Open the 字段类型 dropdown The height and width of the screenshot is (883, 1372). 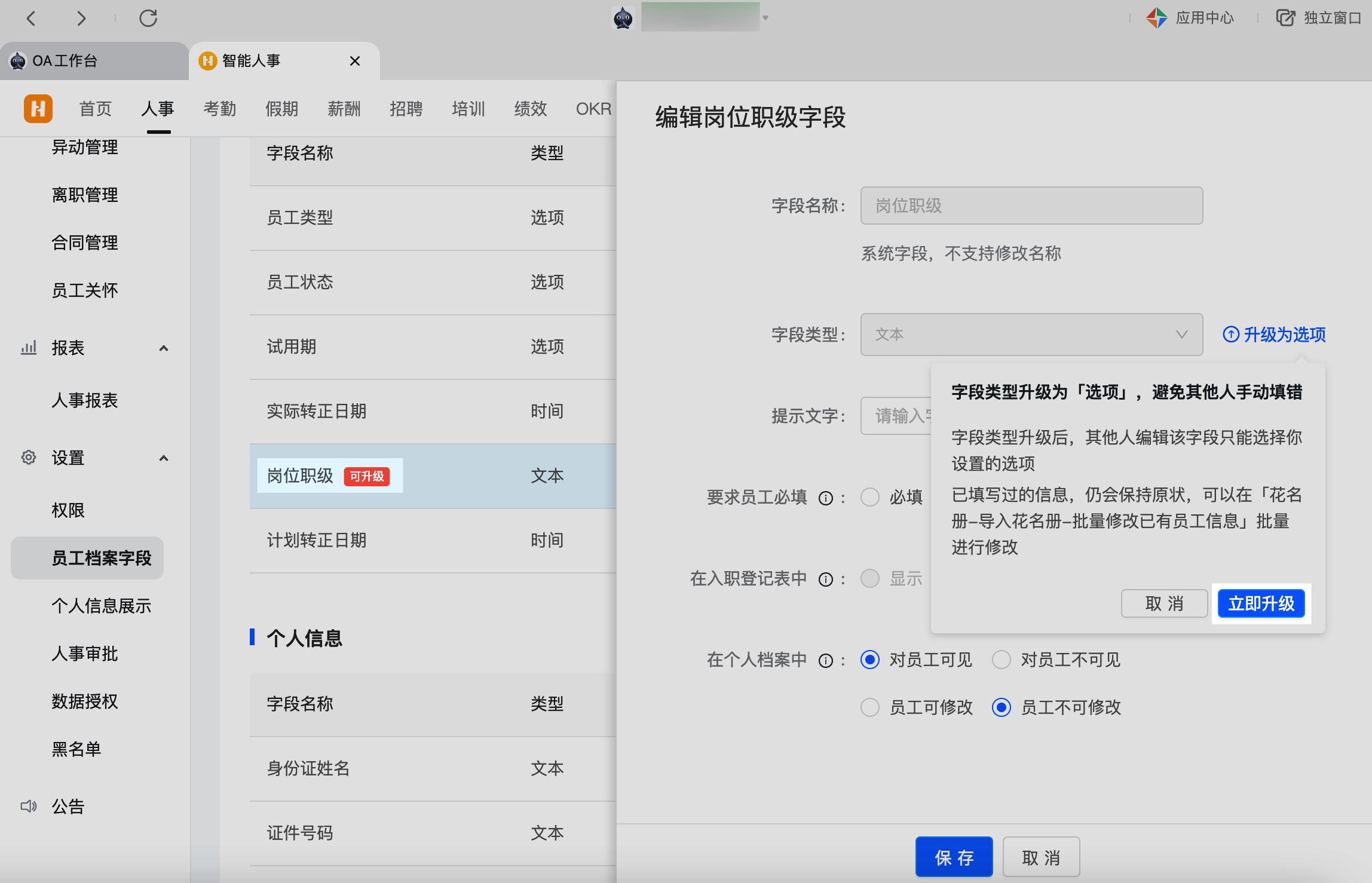(x=1031, y=335)
